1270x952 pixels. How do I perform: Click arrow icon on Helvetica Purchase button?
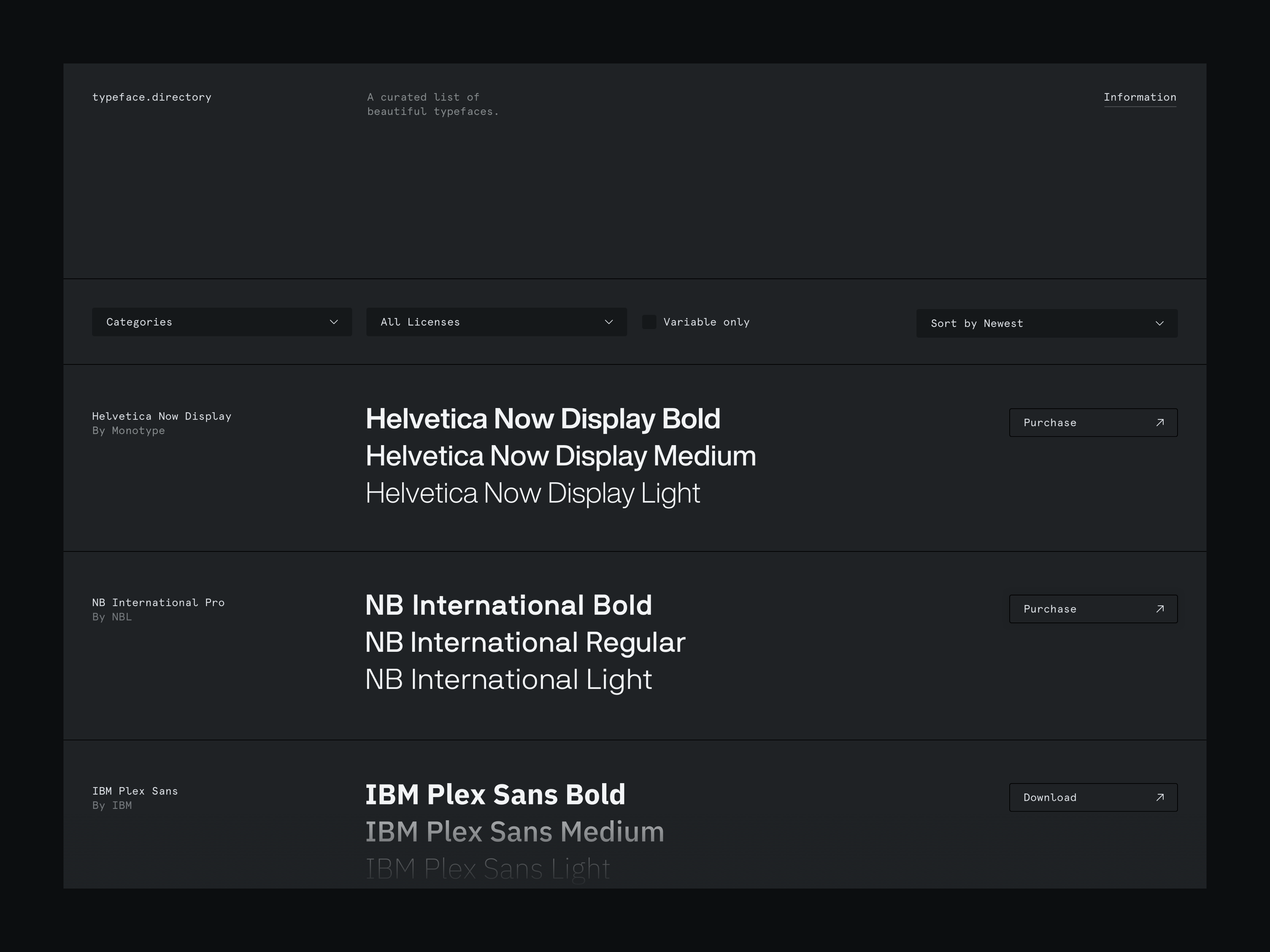[x=1159, y=422]
